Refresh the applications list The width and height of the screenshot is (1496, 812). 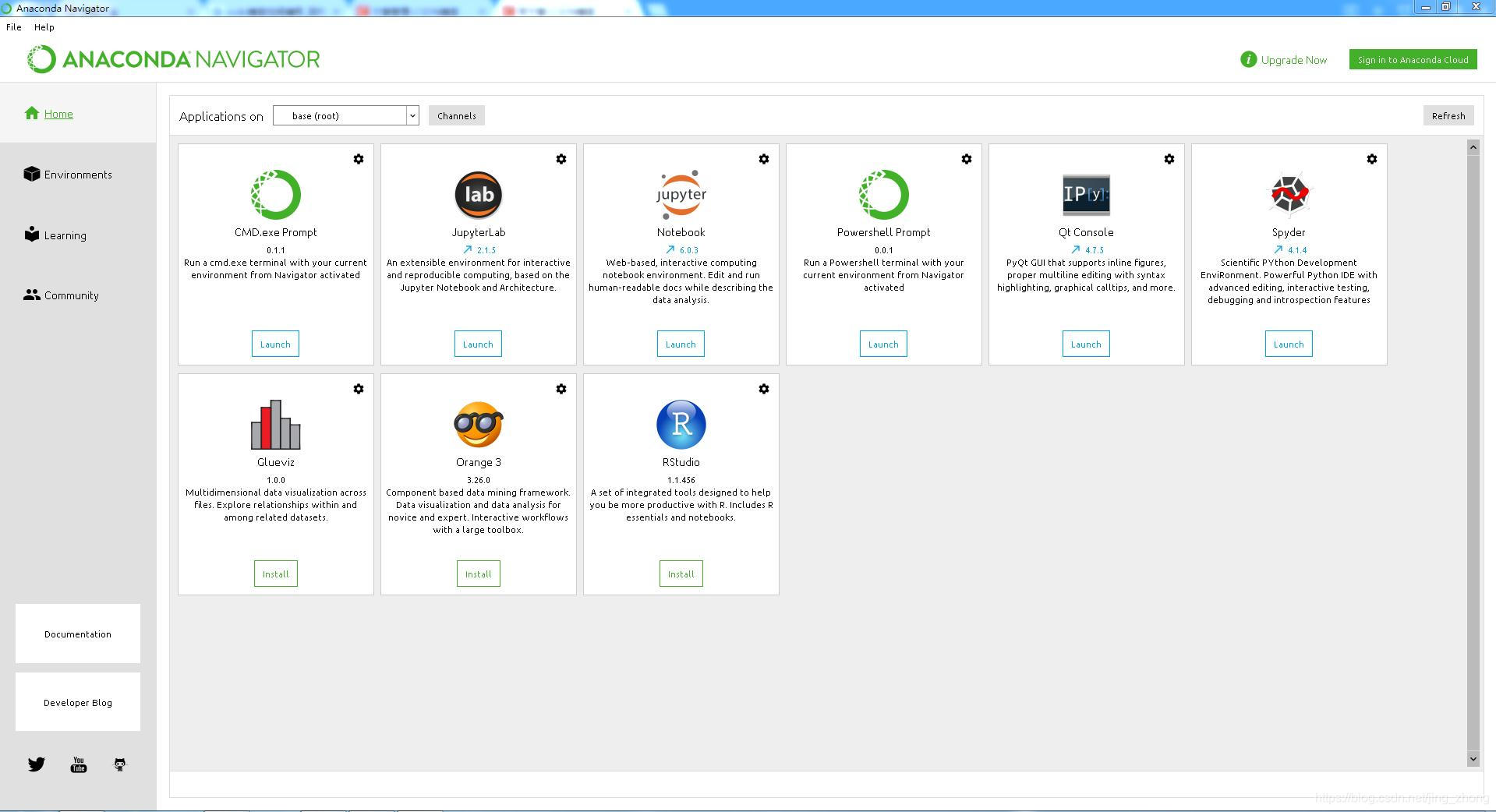coord(1448,115)
